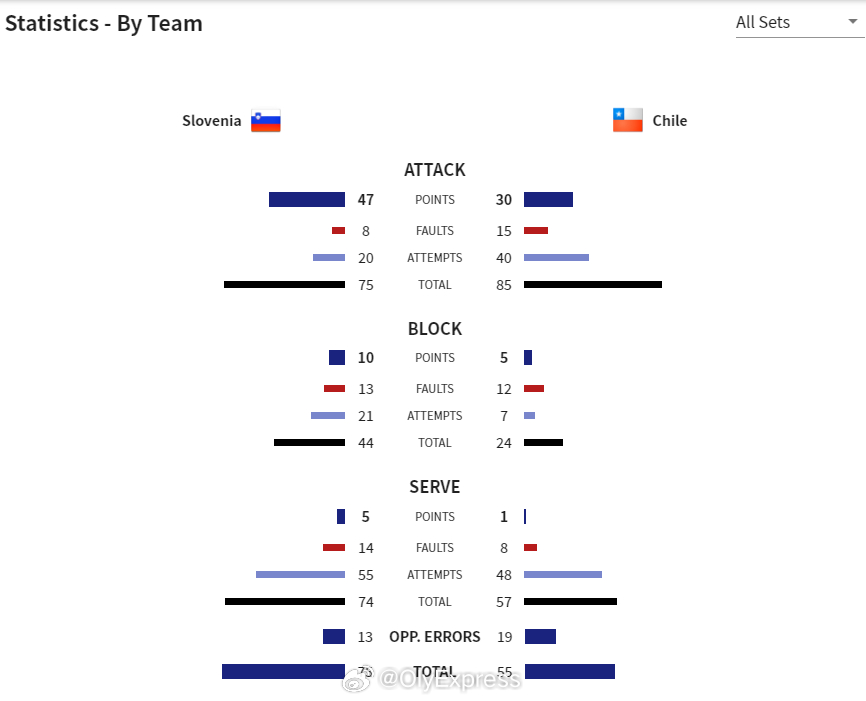Click Slovenia's red attack faults bar
The image size is (866, 701).
tap(339, 230)
